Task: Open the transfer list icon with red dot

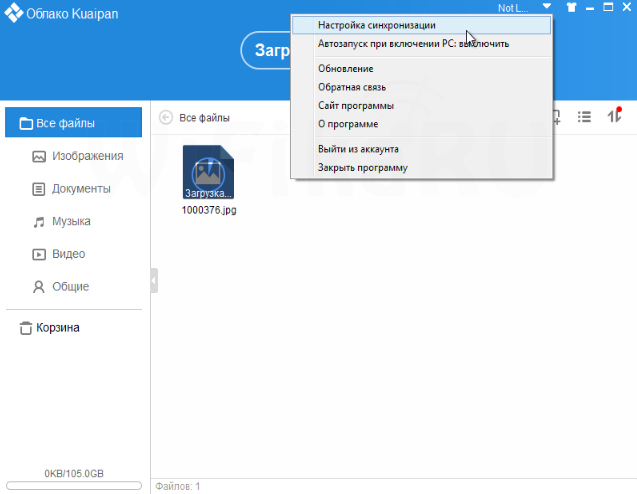Action: (615, 116)
